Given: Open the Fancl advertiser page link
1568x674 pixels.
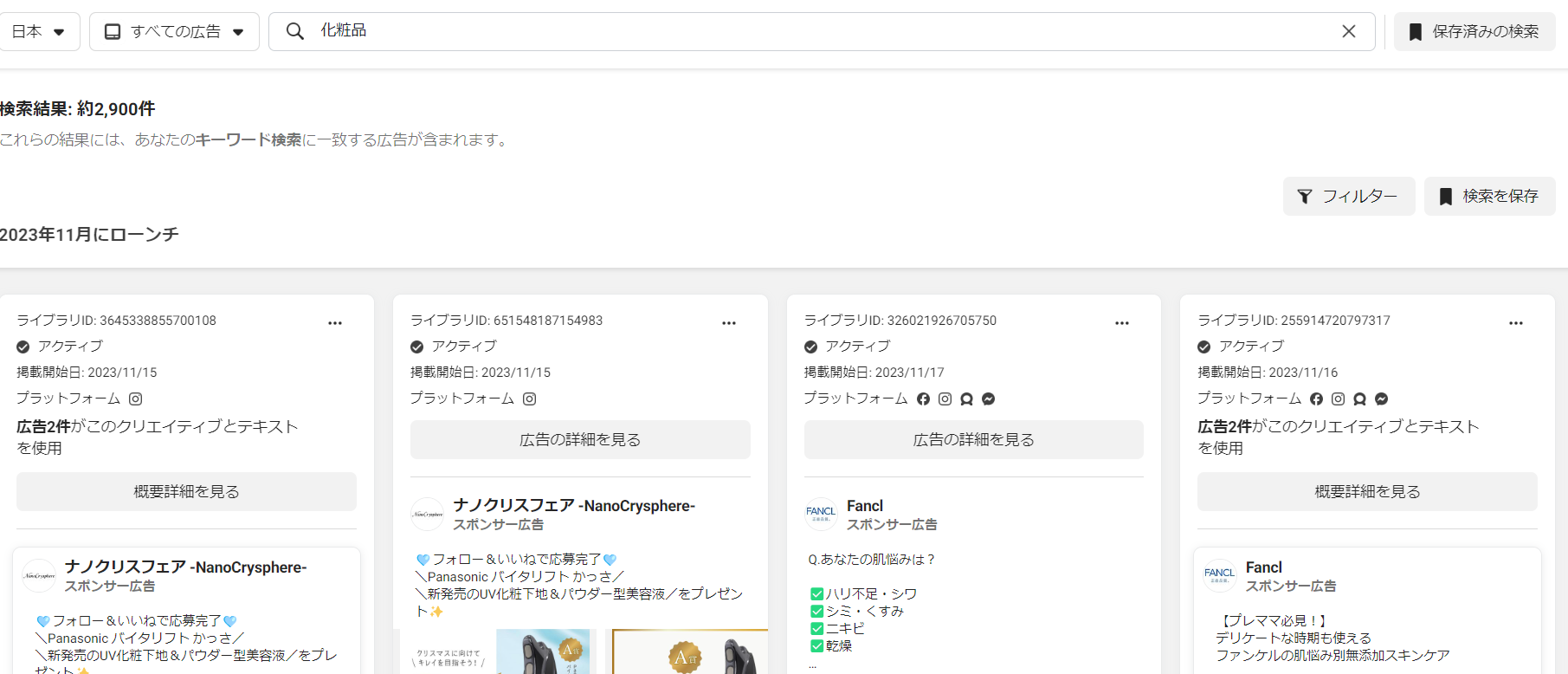Looking at the screenshot, I should coord(864,506).
